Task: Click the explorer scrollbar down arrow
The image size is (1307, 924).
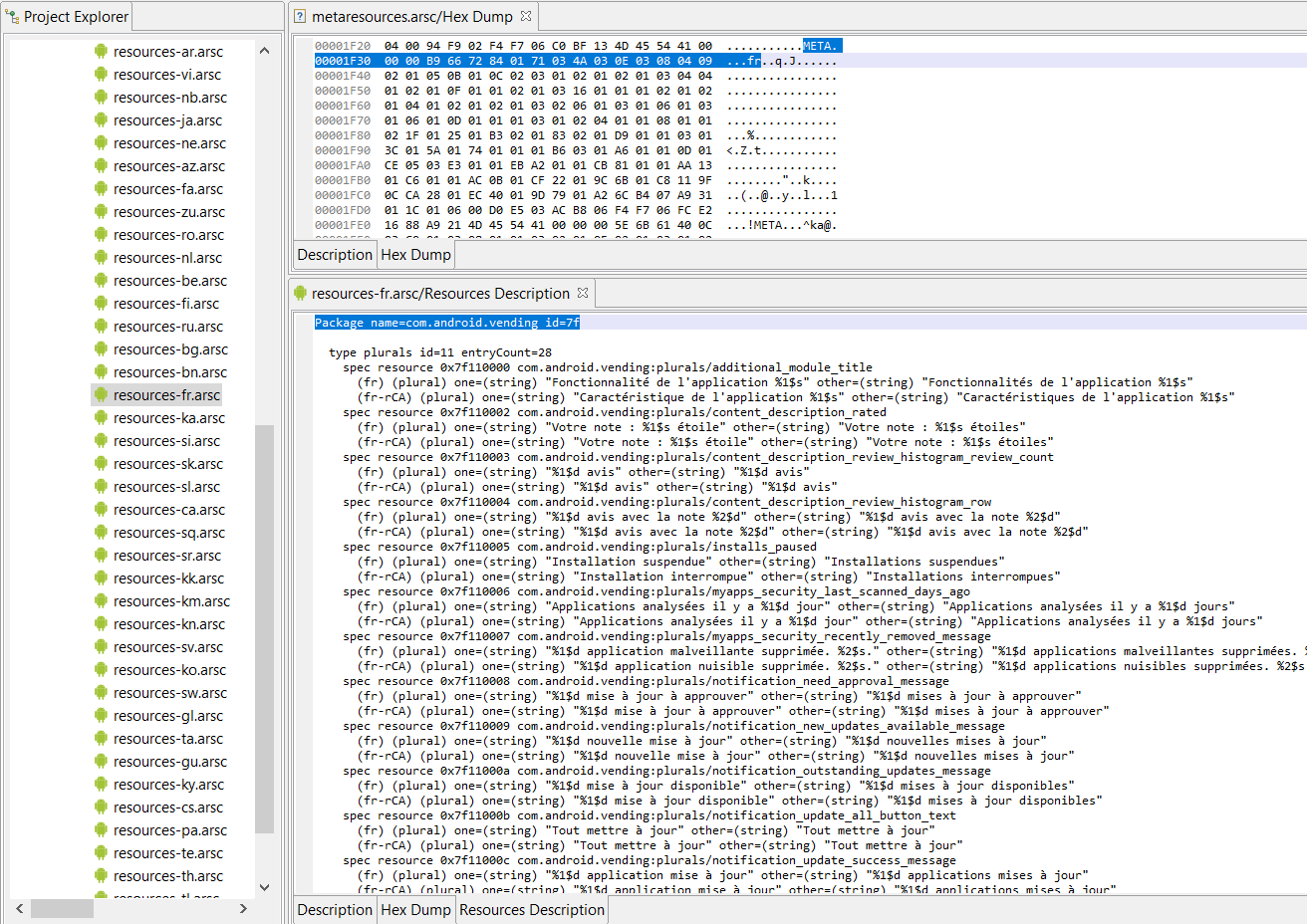Action: (264, 887)
